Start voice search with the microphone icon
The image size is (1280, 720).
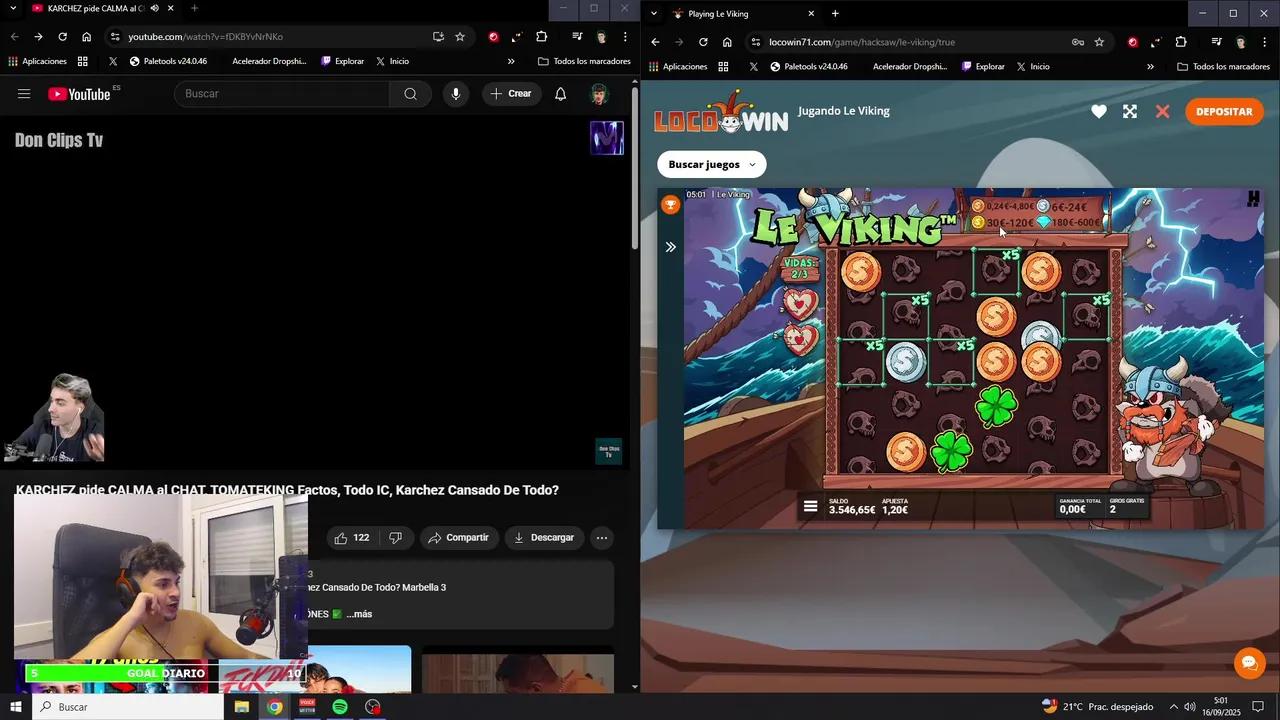coord(456,94)
